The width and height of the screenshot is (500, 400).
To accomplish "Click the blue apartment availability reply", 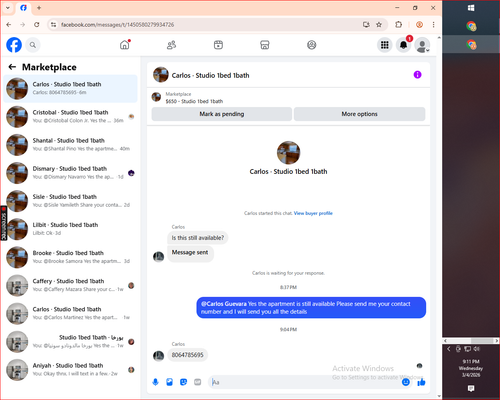I will 311,308.
